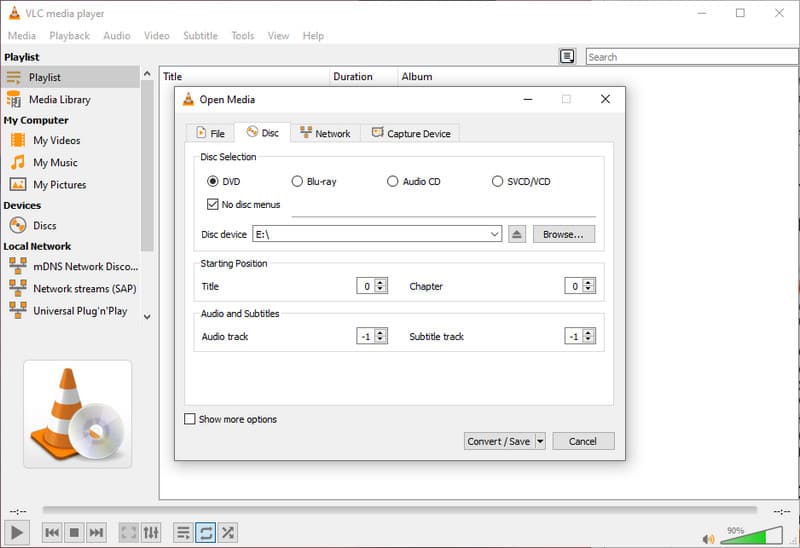This screenshot has width=800, height=548.
Task: Click the Stop playback button
Action: click(73, 533)
